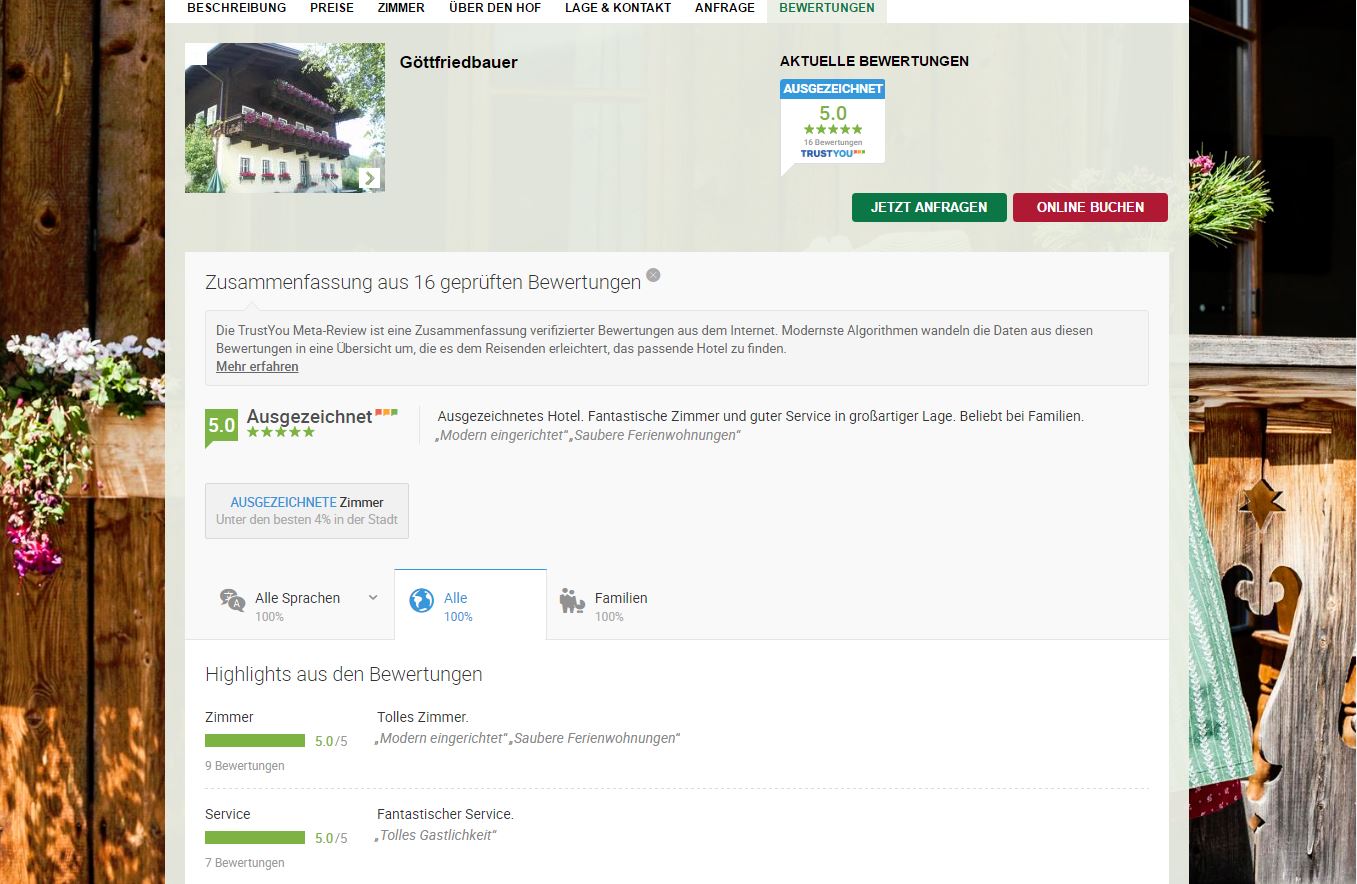Click the Online Buchen button
1357x884 pixels.
point(1090,207)
